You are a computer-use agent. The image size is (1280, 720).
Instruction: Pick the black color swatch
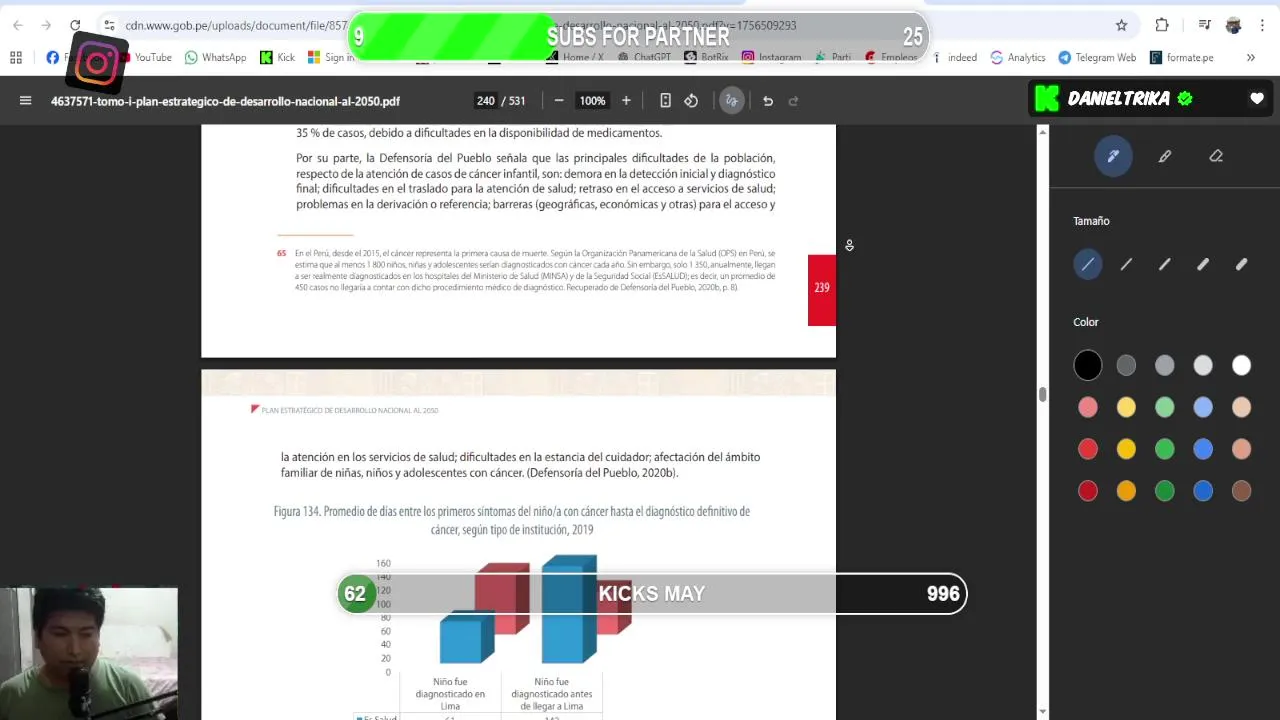point(1088,366)
